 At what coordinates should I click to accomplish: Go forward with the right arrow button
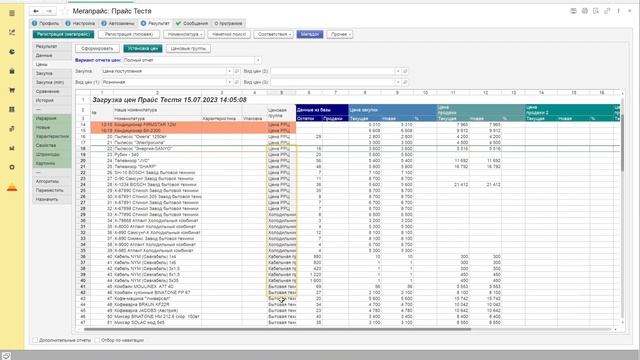pos(49,11)
